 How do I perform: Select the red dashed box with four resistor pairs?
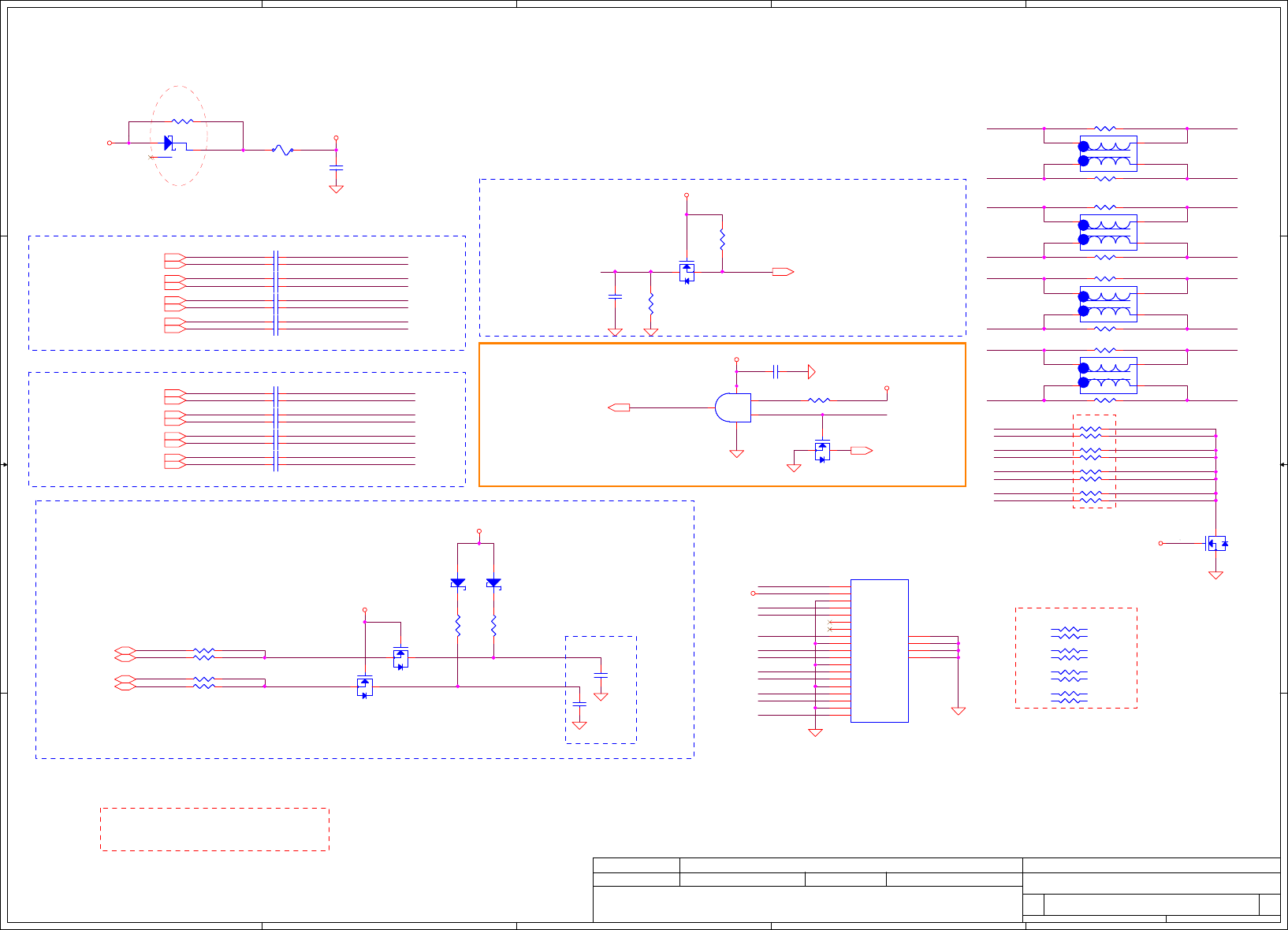pyautogui.click(x=1076, y=658)
